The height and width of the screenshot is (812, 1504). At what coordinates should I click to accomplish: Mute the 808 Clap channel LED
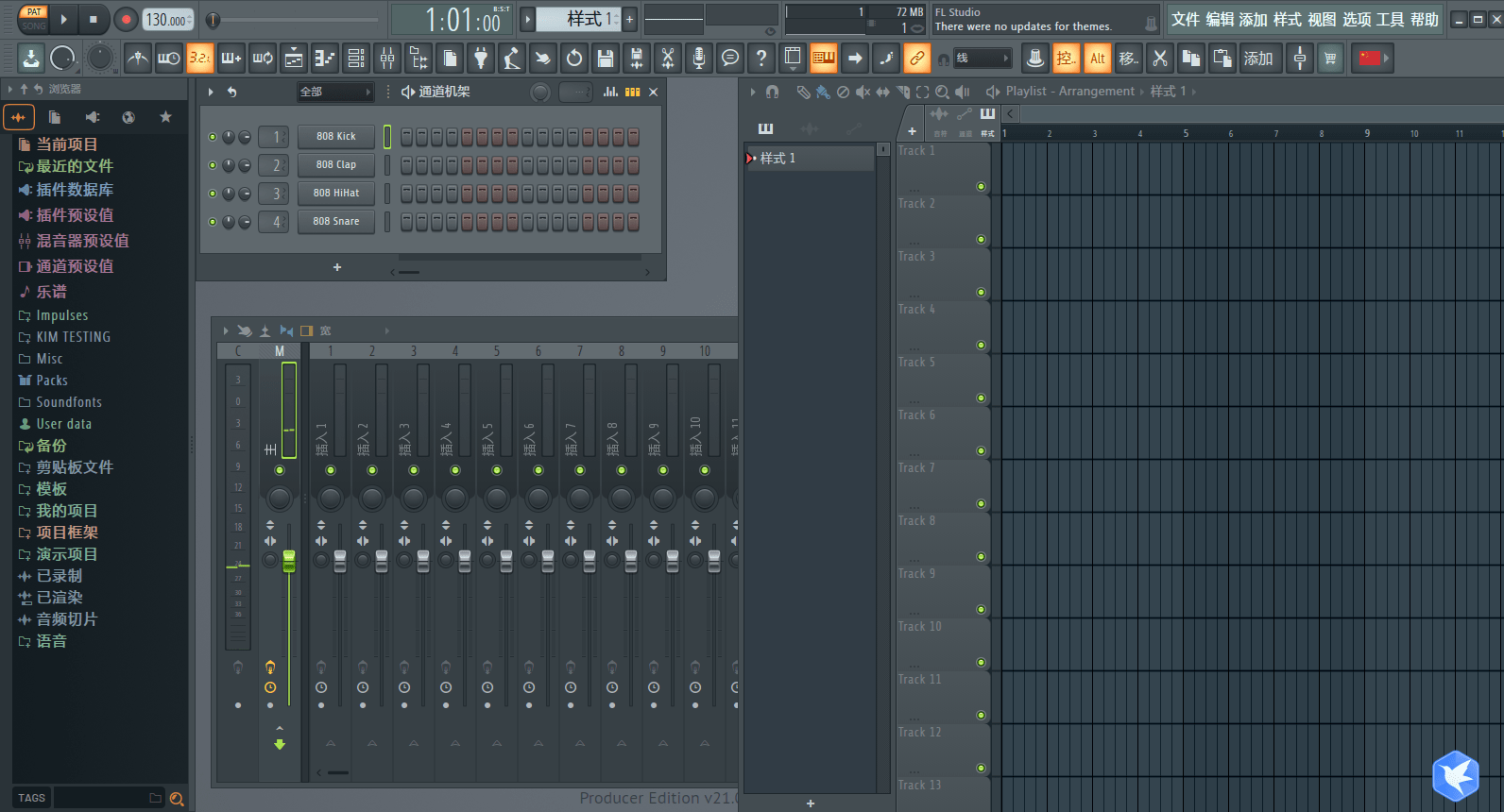(x=213, y=165)
